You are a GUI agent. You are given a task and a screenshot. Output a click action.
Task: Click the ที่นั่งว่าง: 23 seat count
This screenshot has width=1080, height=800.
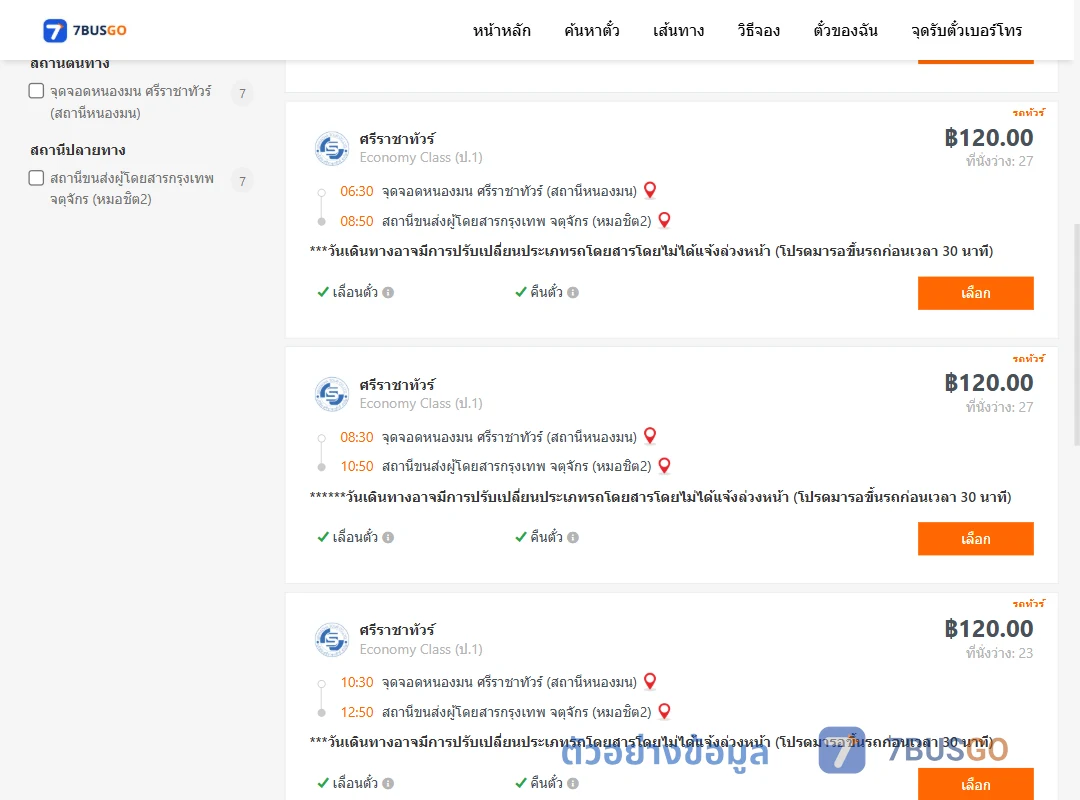click(999, 653)
